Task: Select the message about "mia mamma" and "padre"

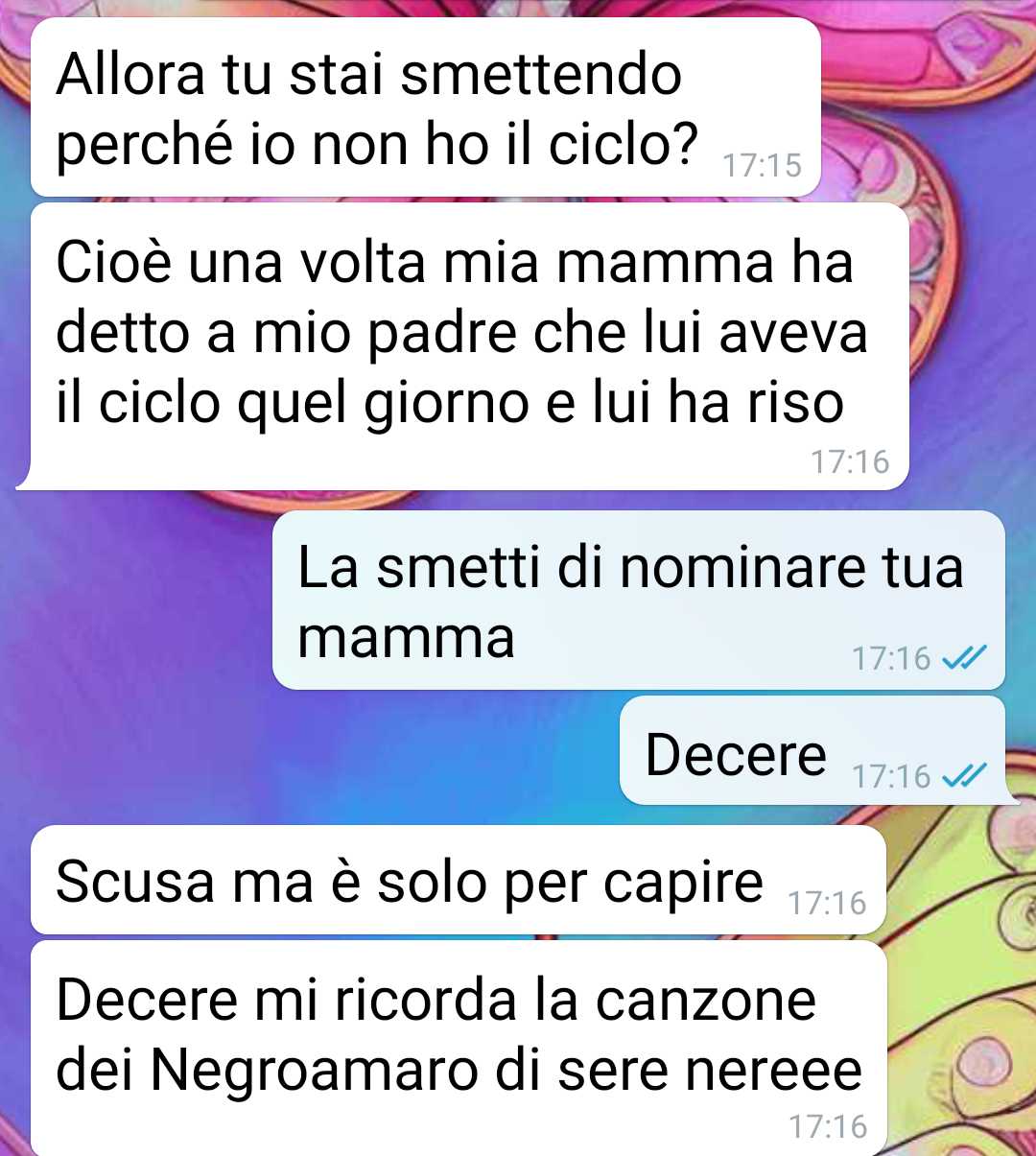Action: click(x=463, y=345)
